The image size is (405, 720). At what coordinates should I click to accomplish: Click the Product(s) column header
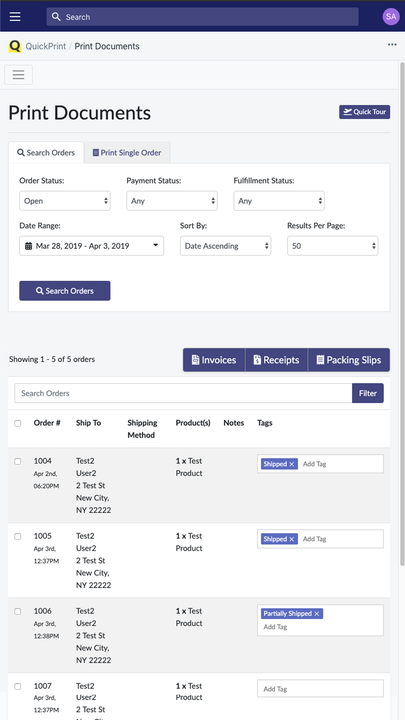click(x=193, y=423)
